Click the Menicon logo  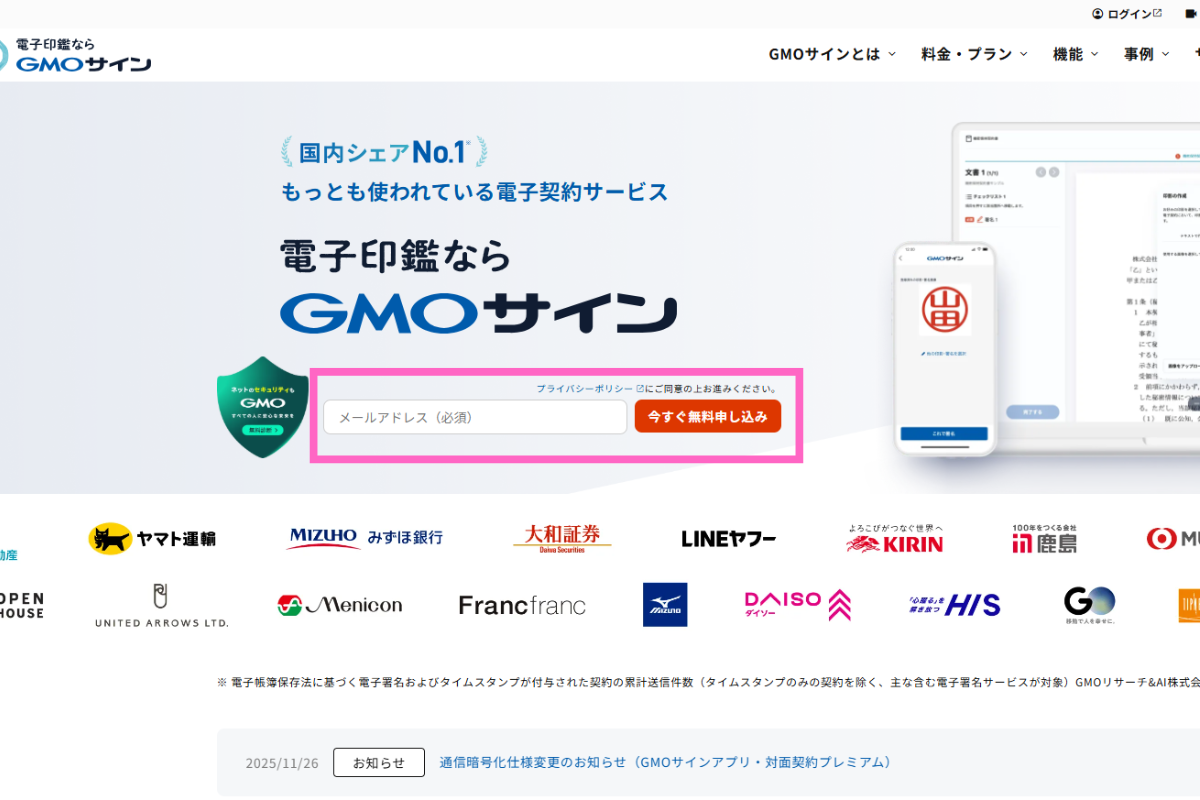pos(340,604)
